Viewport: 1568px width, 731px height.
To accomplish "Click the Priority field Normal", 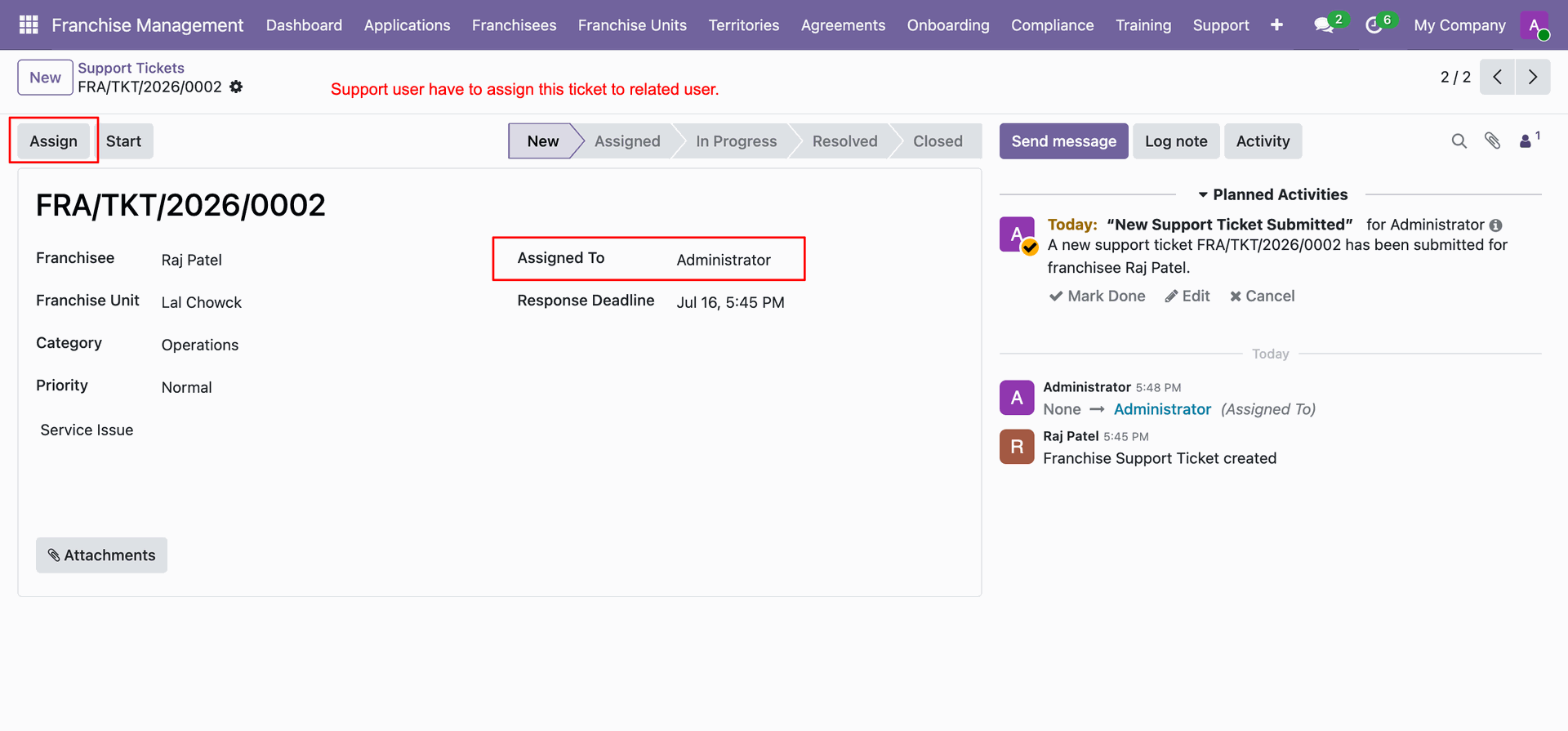I will pyautogui.click(x=186, y=387).
